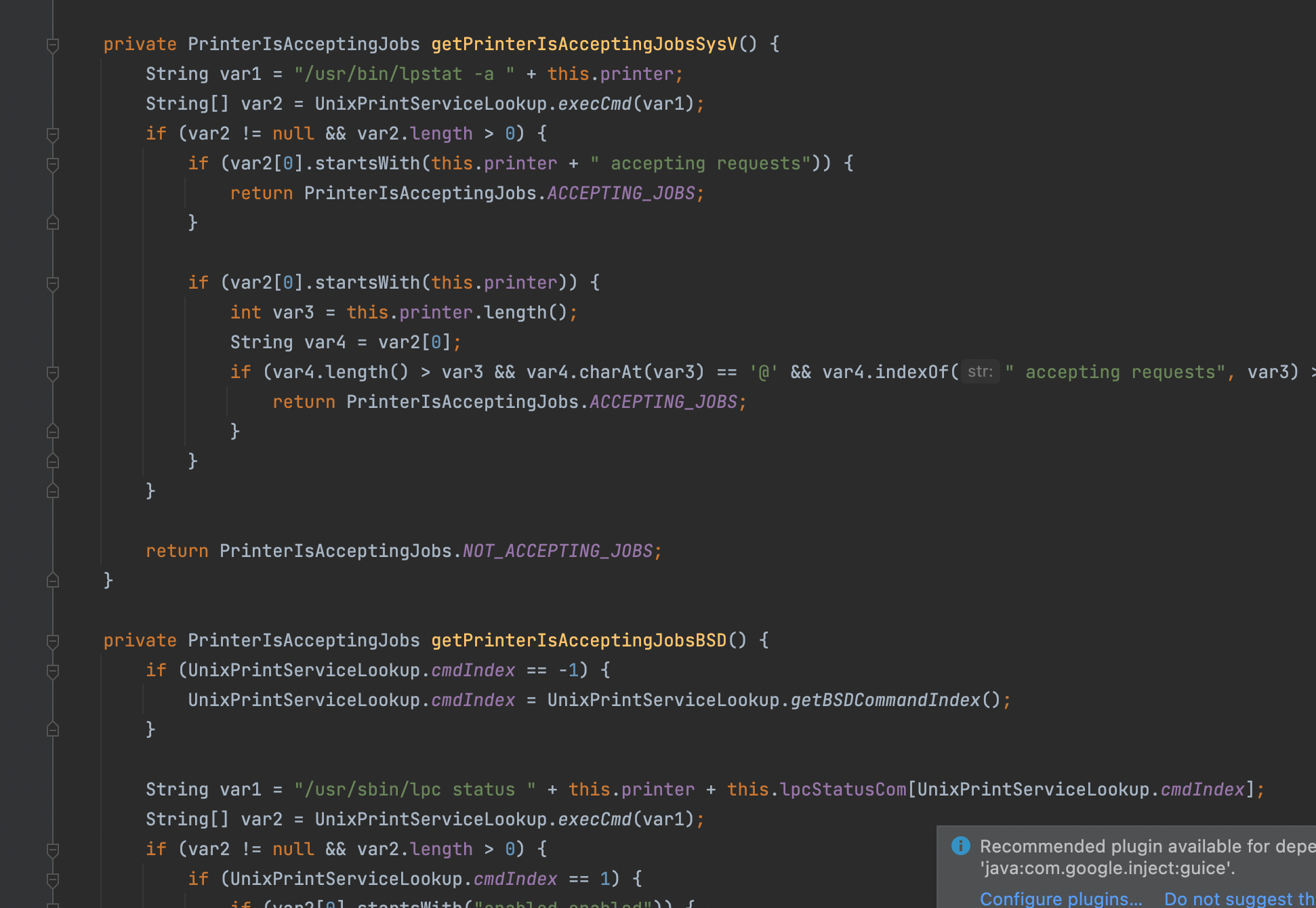Collapse the getPrinterIsAcceptingJobsSysV method fold marker
Screen dimensions: 1316x908
53,45
